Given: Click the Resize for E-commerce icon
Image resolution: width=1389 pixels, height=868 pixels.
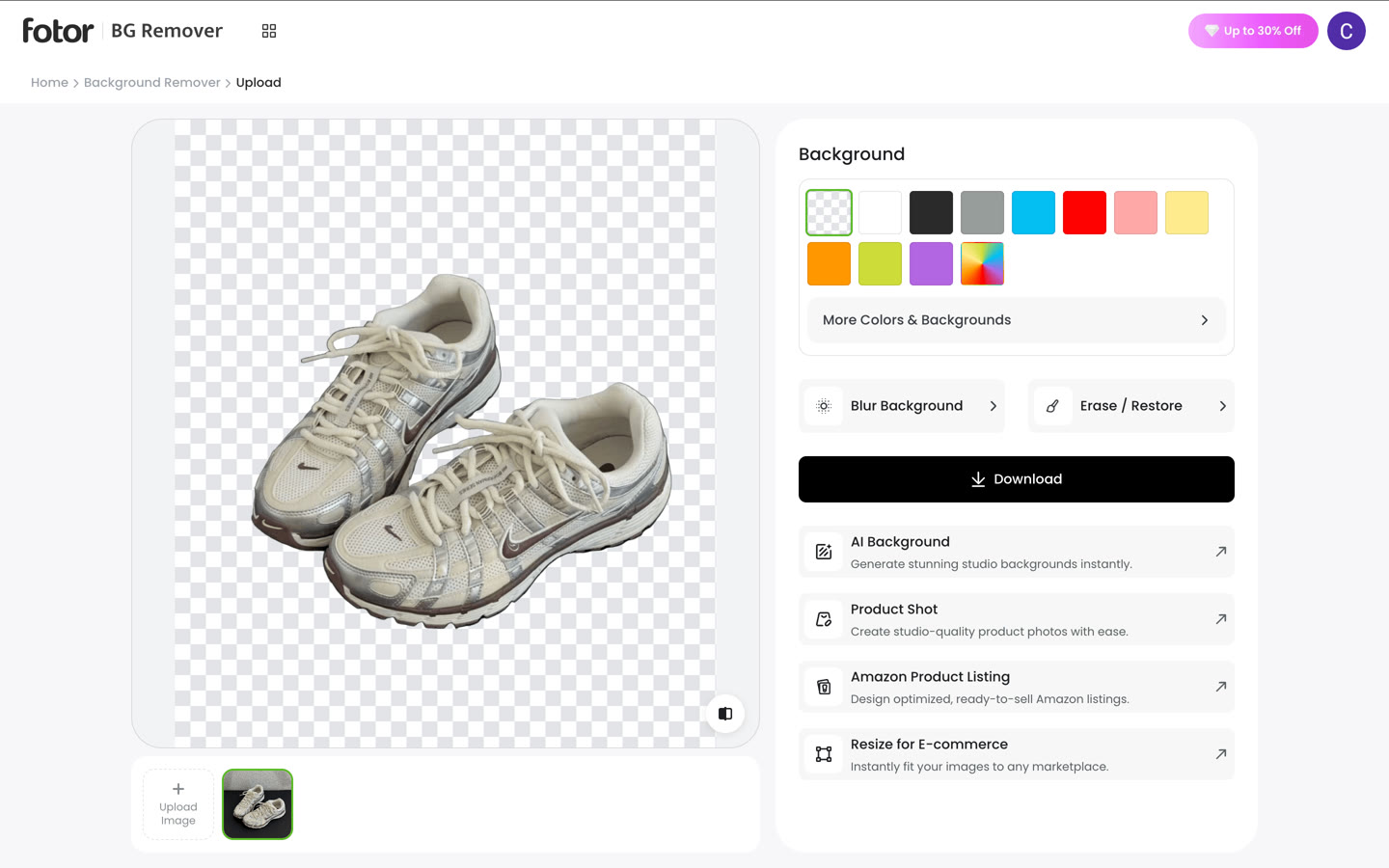Looking at the screenshot, I should pyautogui.click(x=824, y=754).
